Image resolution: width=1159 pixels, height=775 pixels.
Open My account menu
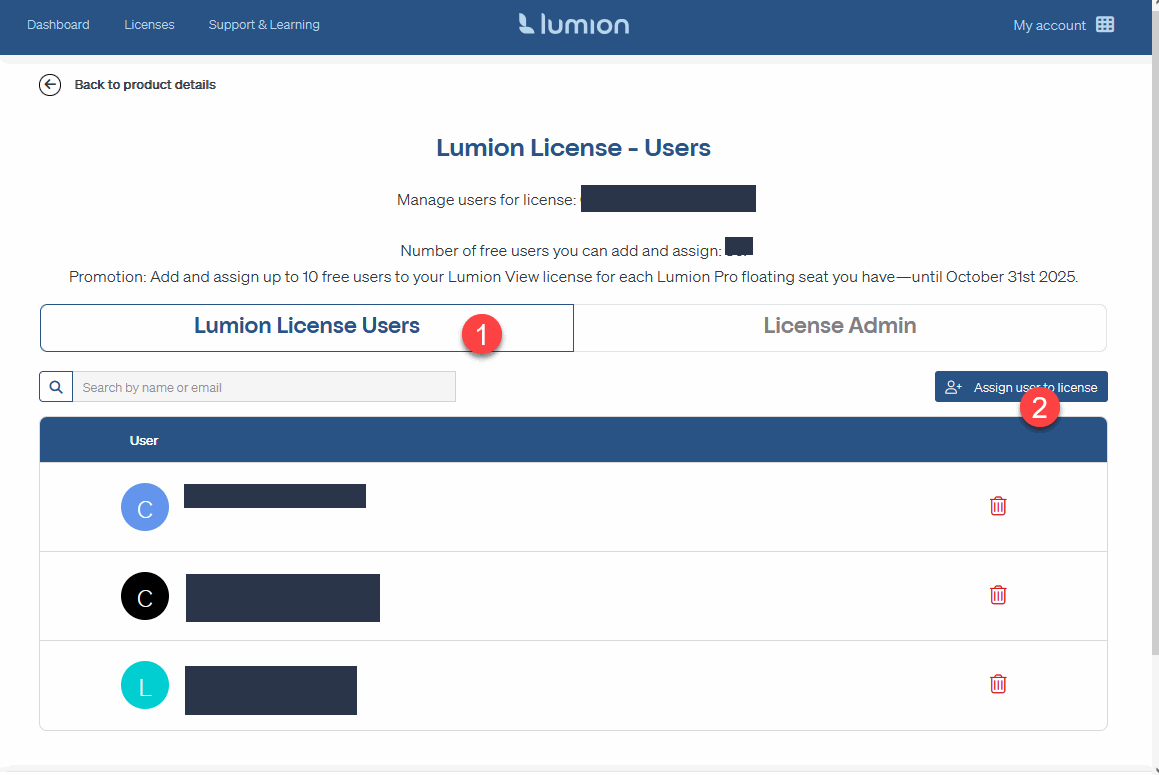coord(1049,25)
